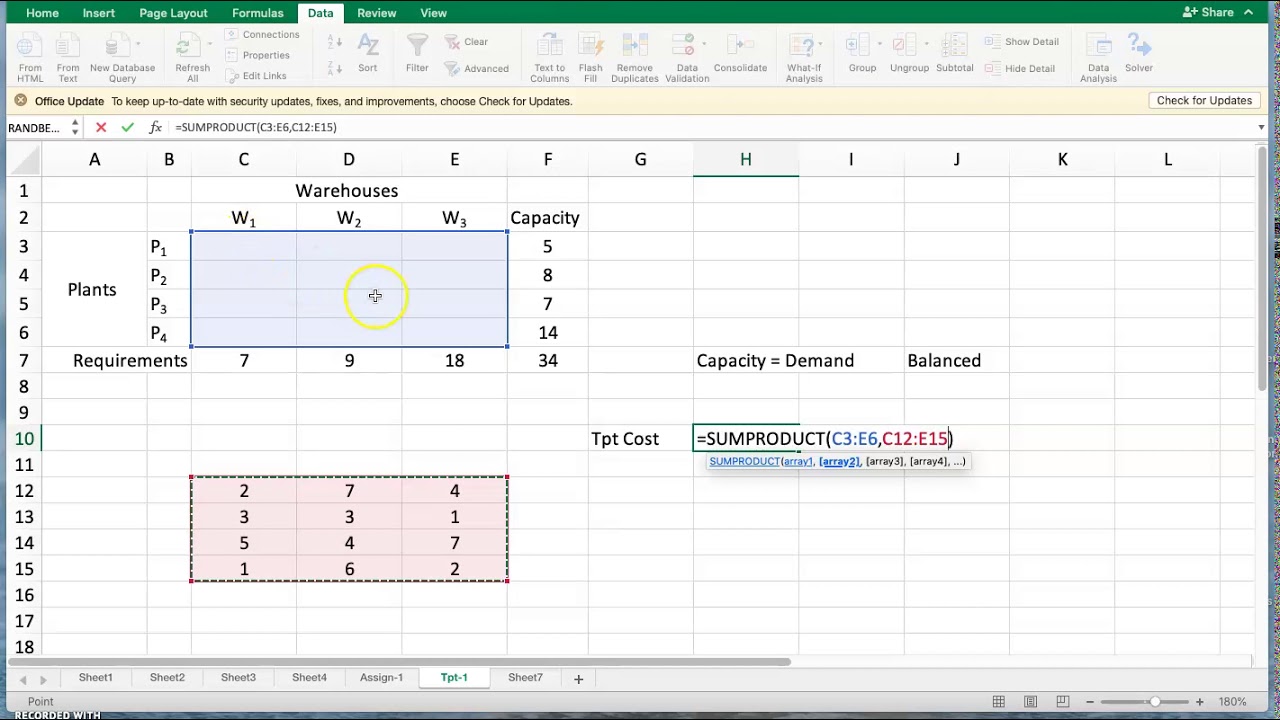
Task: Click the Consolidate icon
Action: point(740,47)
